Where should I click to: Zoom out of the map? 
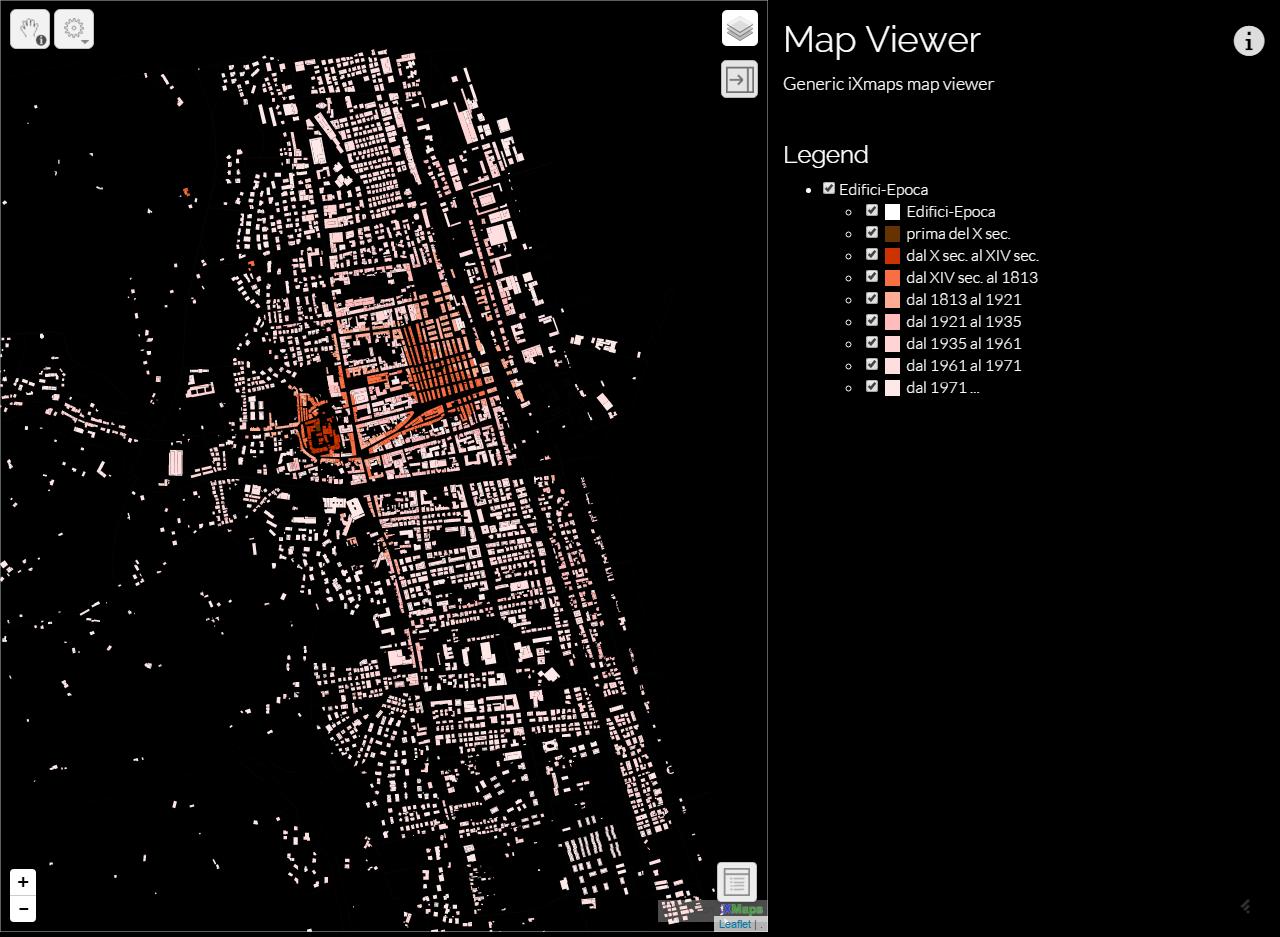(23, 908)
